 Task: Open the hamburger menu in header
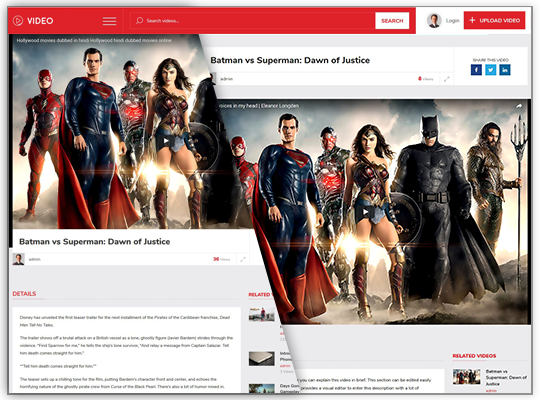[109, 21]
